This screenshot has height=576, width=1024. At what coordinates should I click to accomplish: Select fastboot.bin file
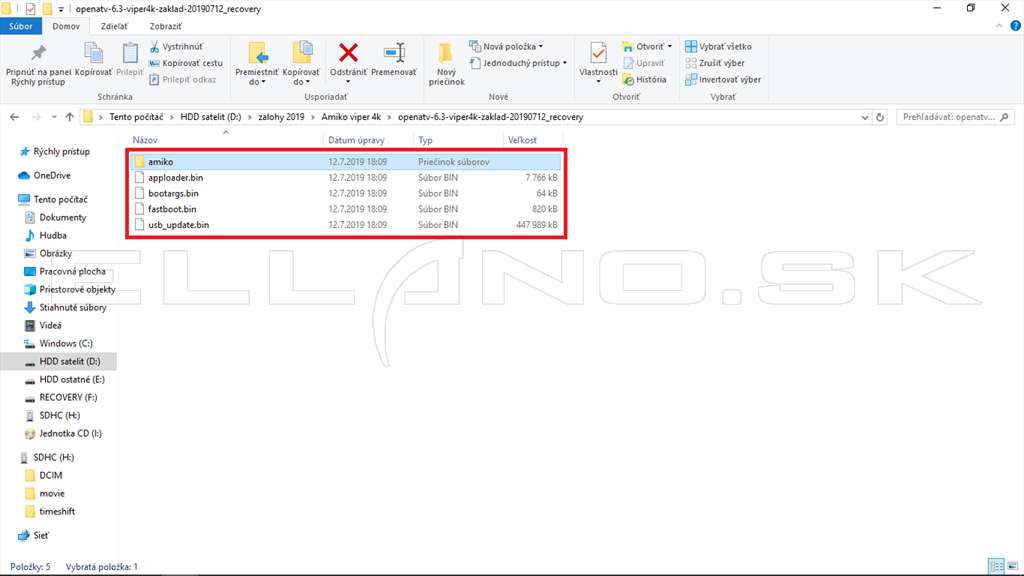pos(345,208)
